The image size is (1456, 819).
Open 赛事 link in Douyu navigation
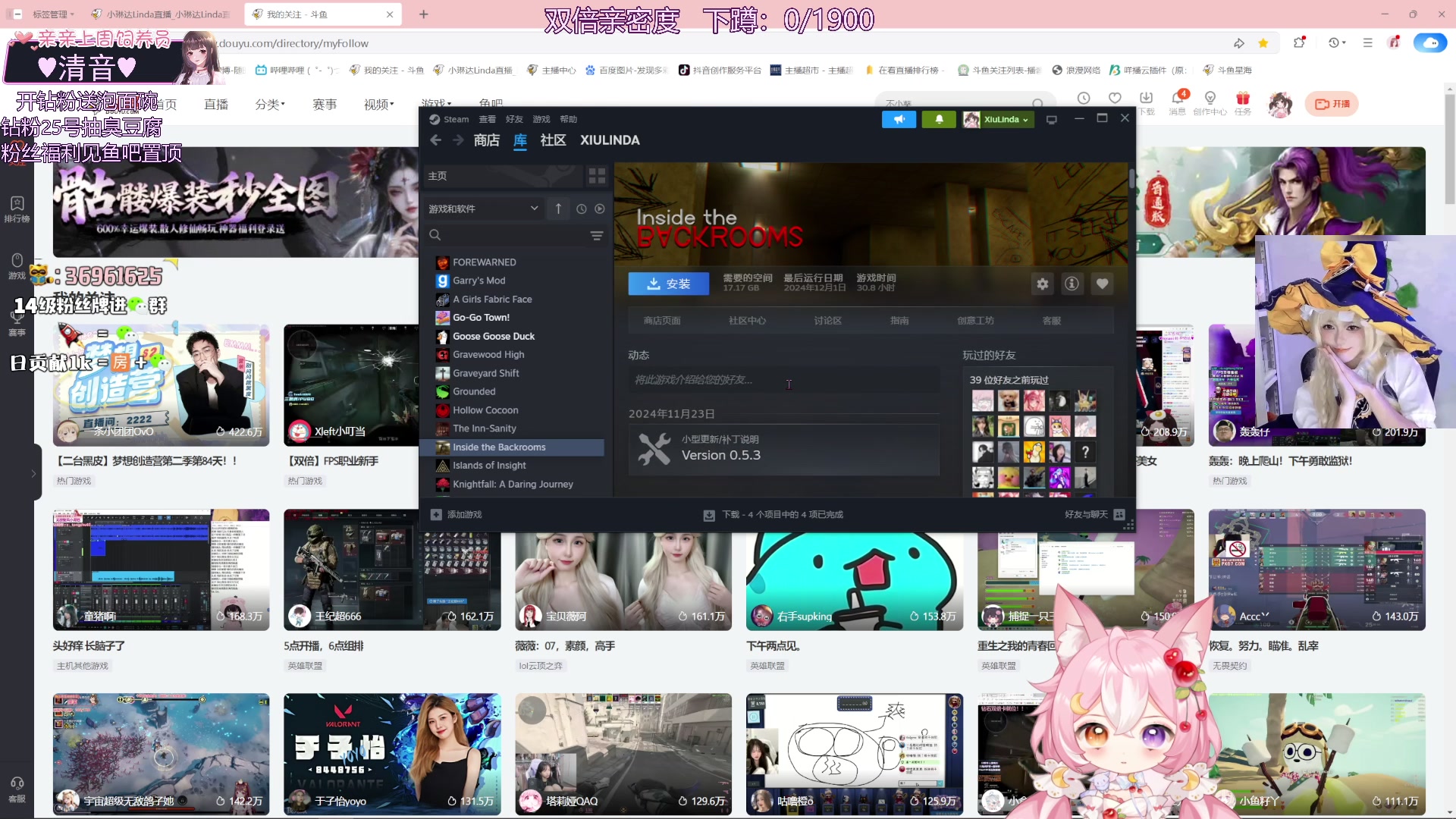[x=325, y=104]
